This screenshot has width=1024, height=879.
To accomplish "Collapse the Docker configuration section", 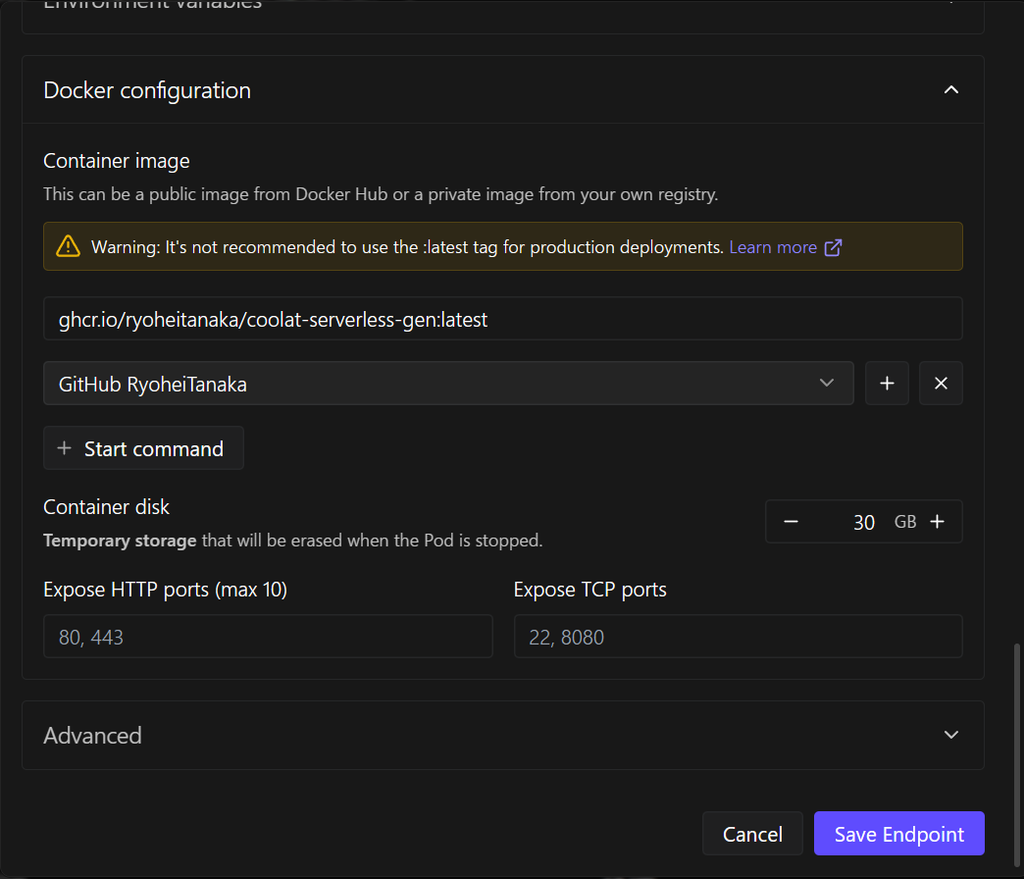I will tap(951, 90).
